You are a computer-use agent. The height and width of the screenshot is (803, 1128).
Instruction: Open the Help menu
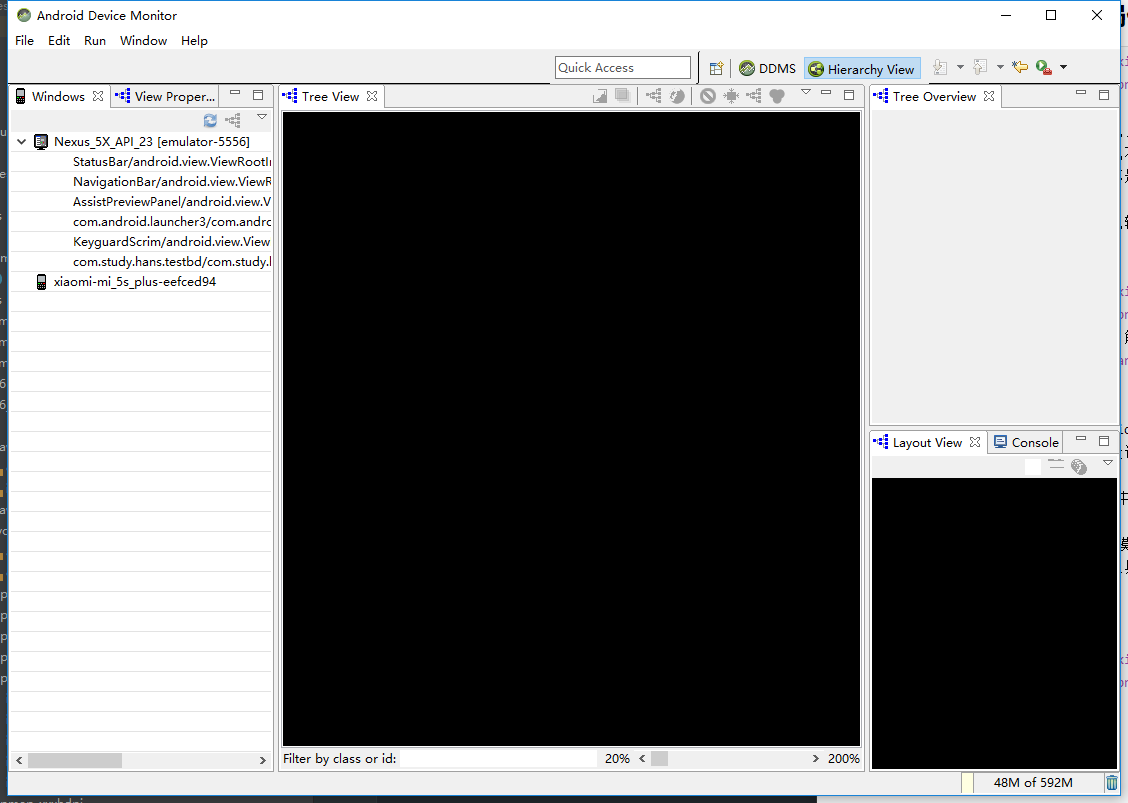point(194,41)
